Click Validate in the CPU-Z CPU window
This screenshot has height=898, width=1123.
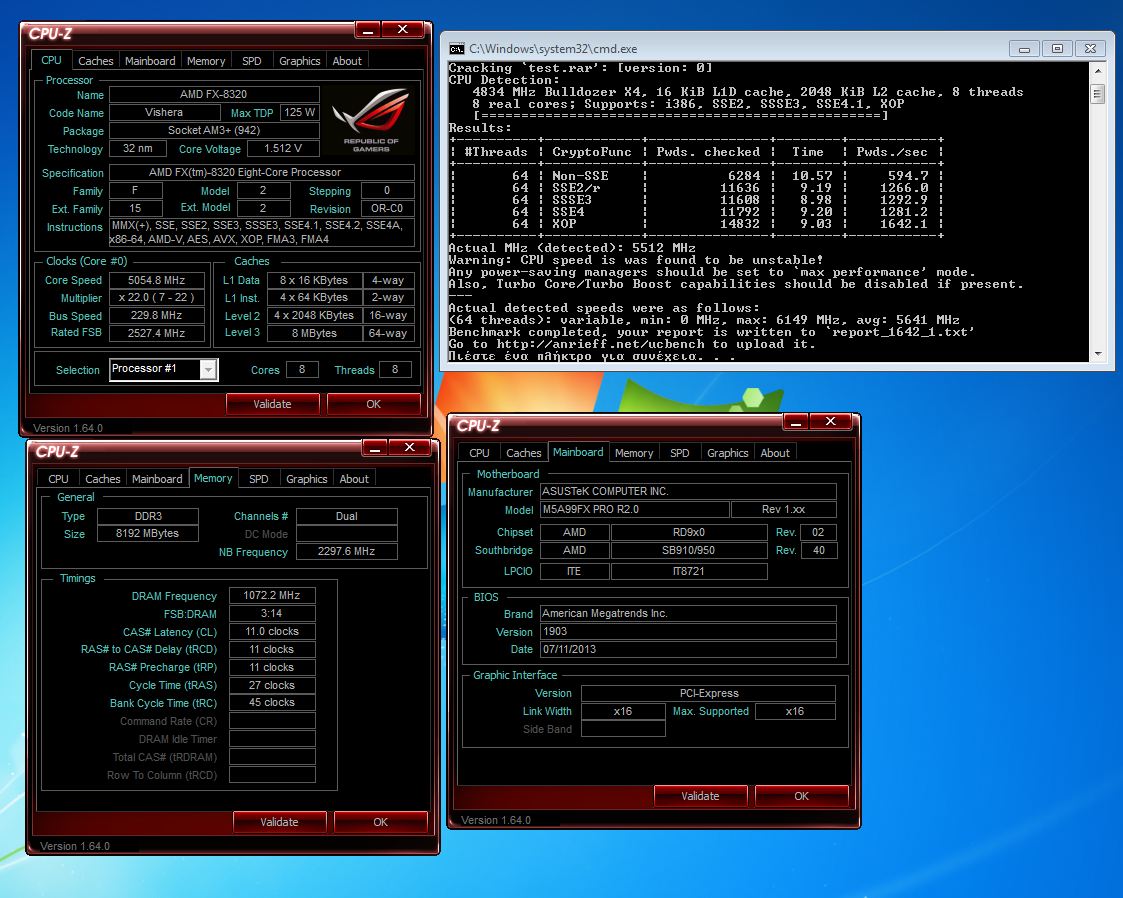point(272,404)
